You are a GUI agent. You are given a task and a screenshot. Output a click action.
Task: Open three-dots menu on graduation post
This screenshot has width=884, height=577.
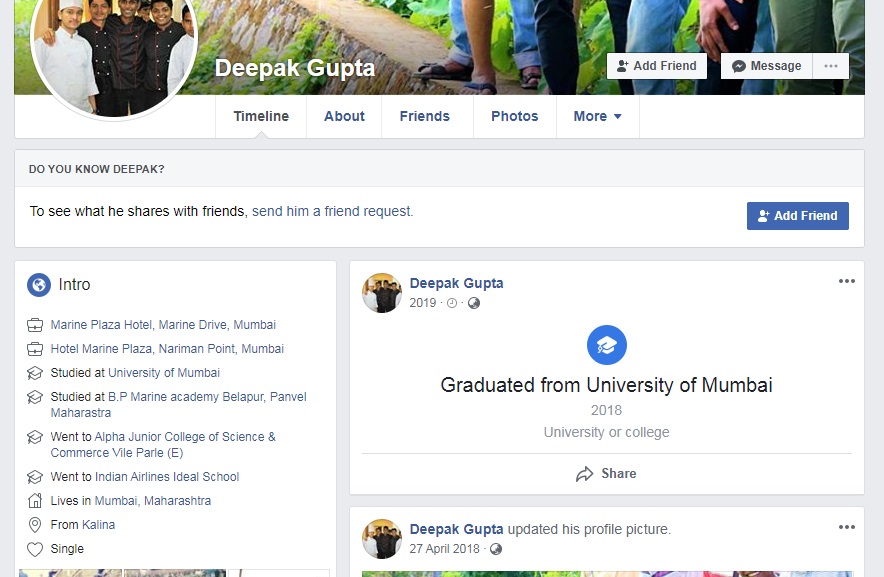tap(846, 282)
